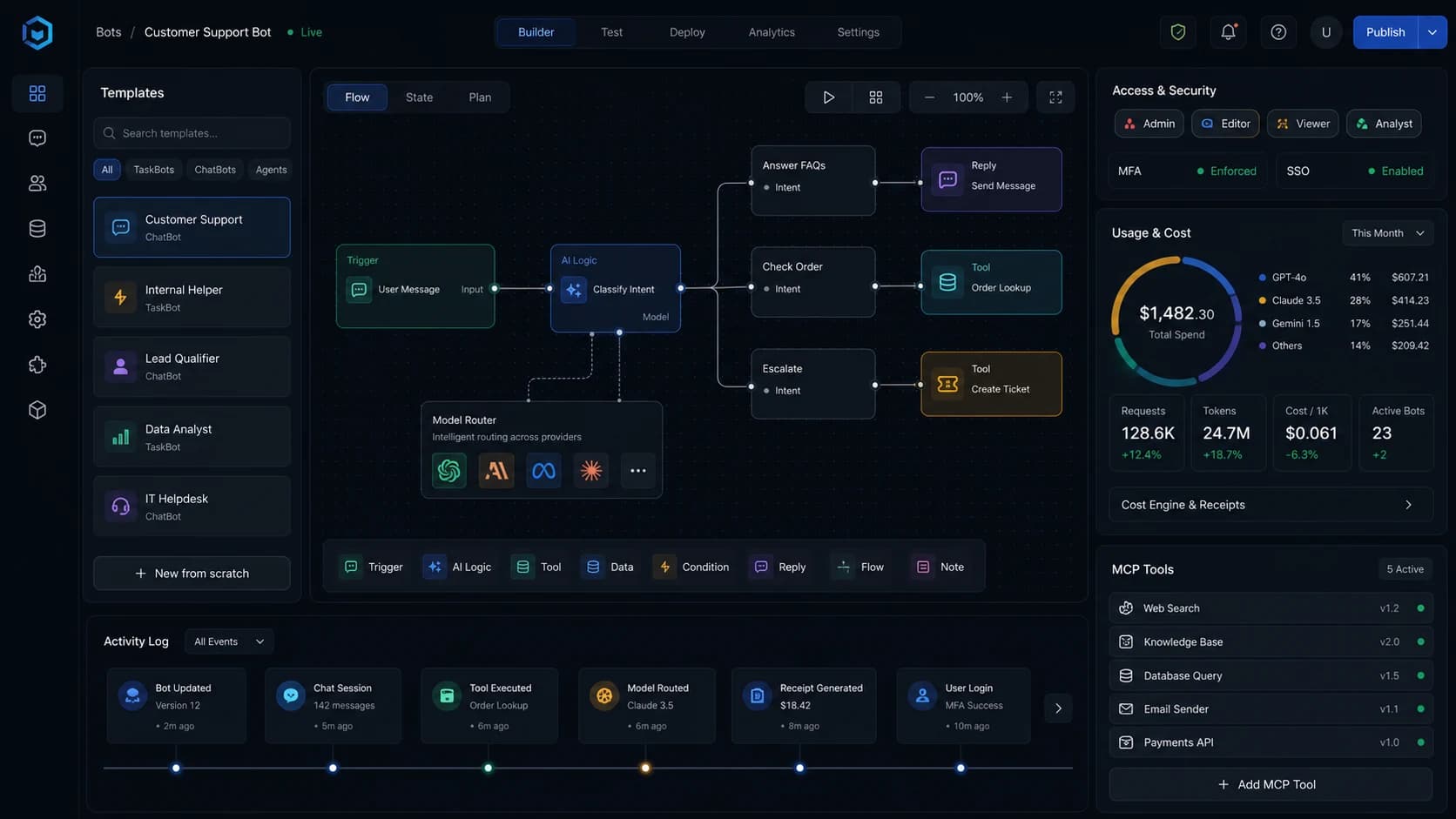Open more providers ellipsis in Model Router

click(x=638, y=471)
